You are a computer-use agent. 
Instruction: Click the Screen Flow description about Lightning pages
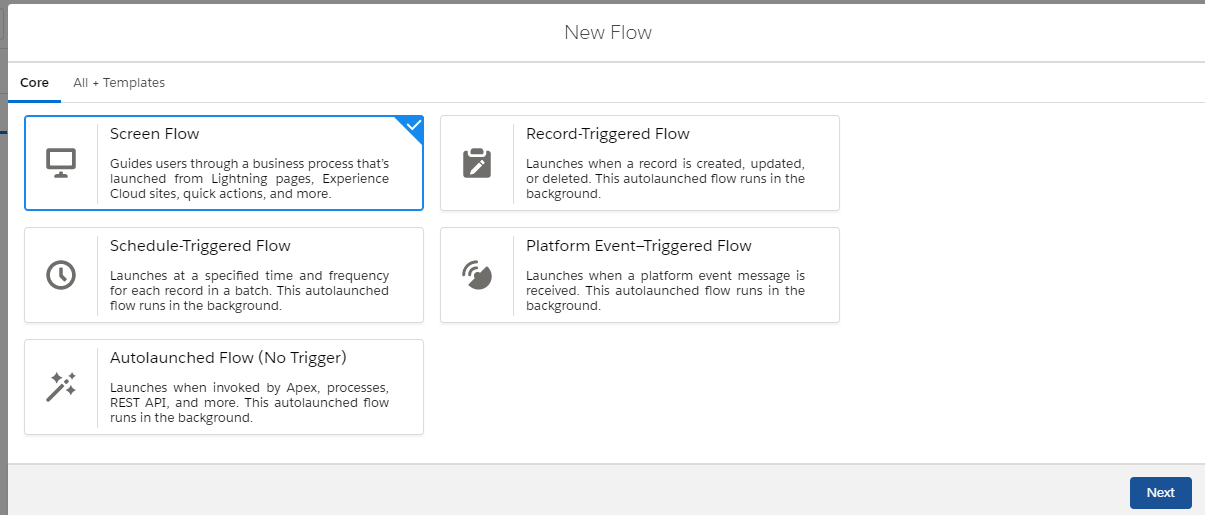click(x=249, y=179)
